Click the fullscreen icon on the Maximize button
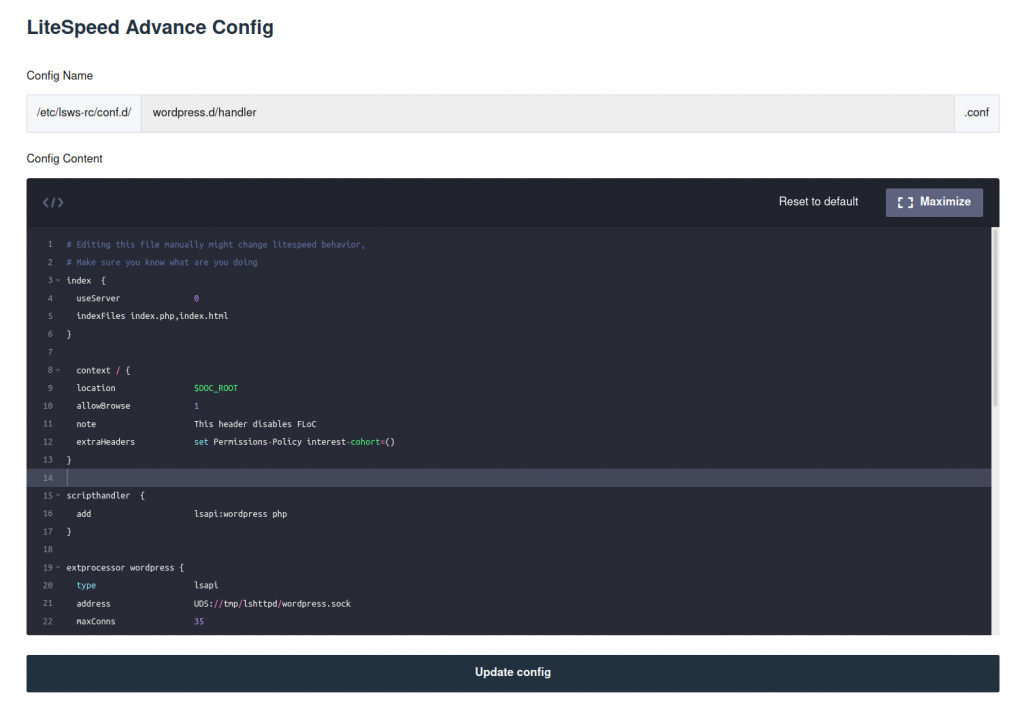The height and width of the screenshot is (725, 1024). click(x=905, y=202)
